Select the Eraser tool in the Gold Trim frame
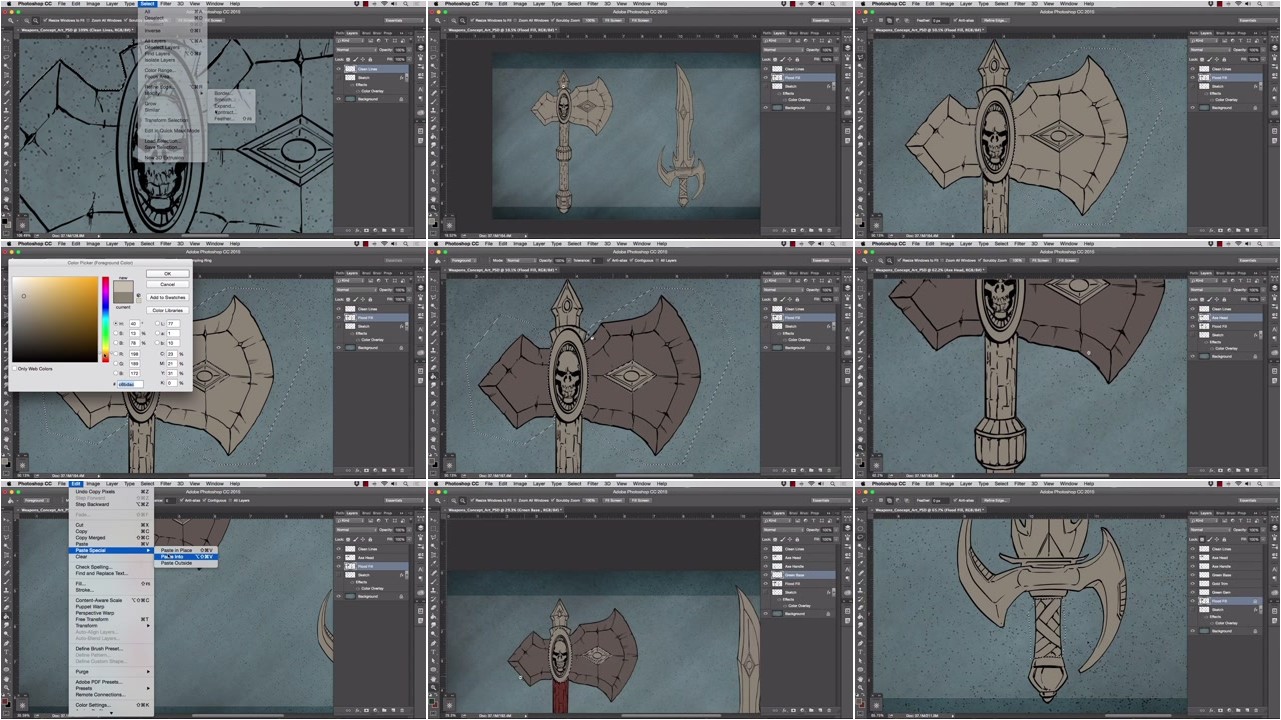This screenshot has width=1281, height=720. click(860, 608)
